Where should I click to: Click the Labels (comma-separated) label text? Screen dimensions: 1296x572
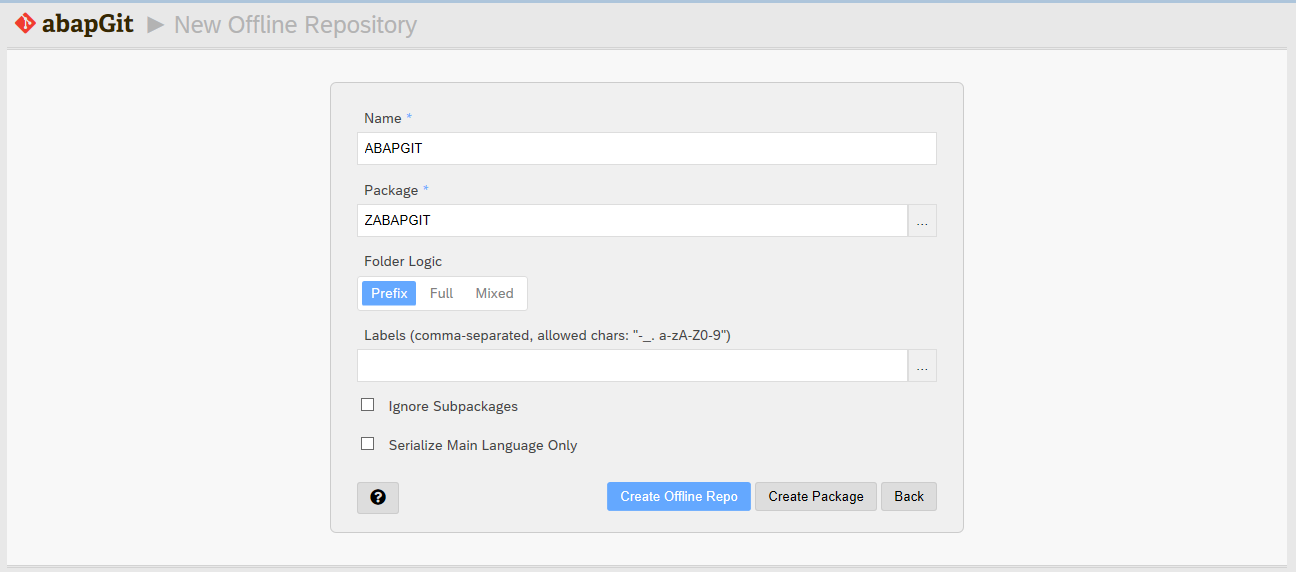pos(547,335)
